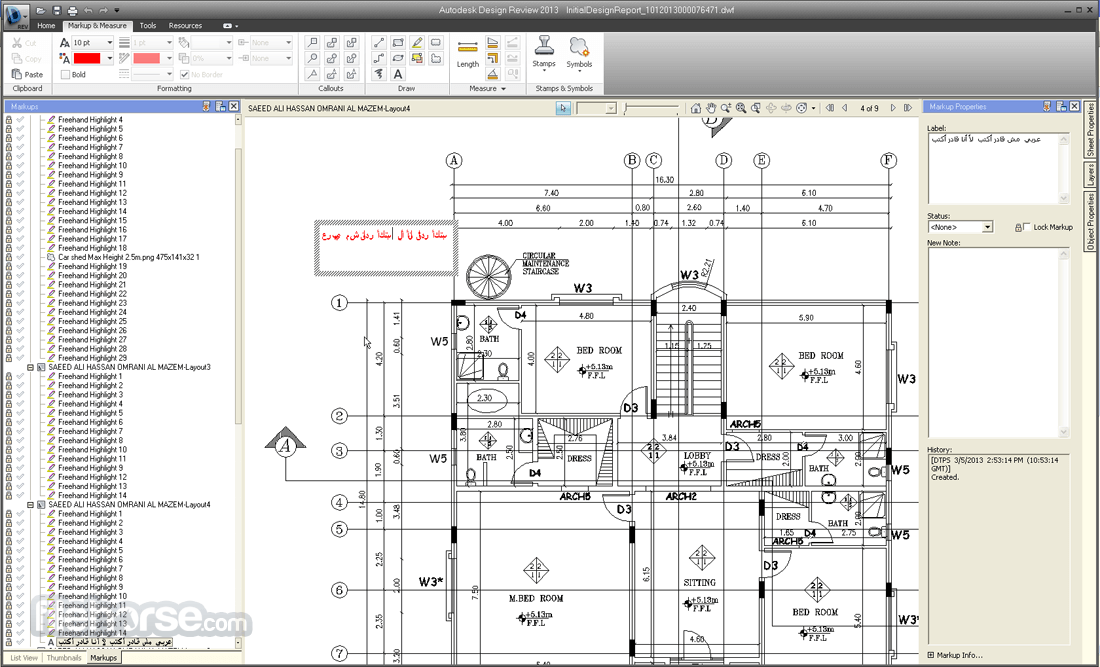Toggle the No Border checkbox

(x=185, y=74)
